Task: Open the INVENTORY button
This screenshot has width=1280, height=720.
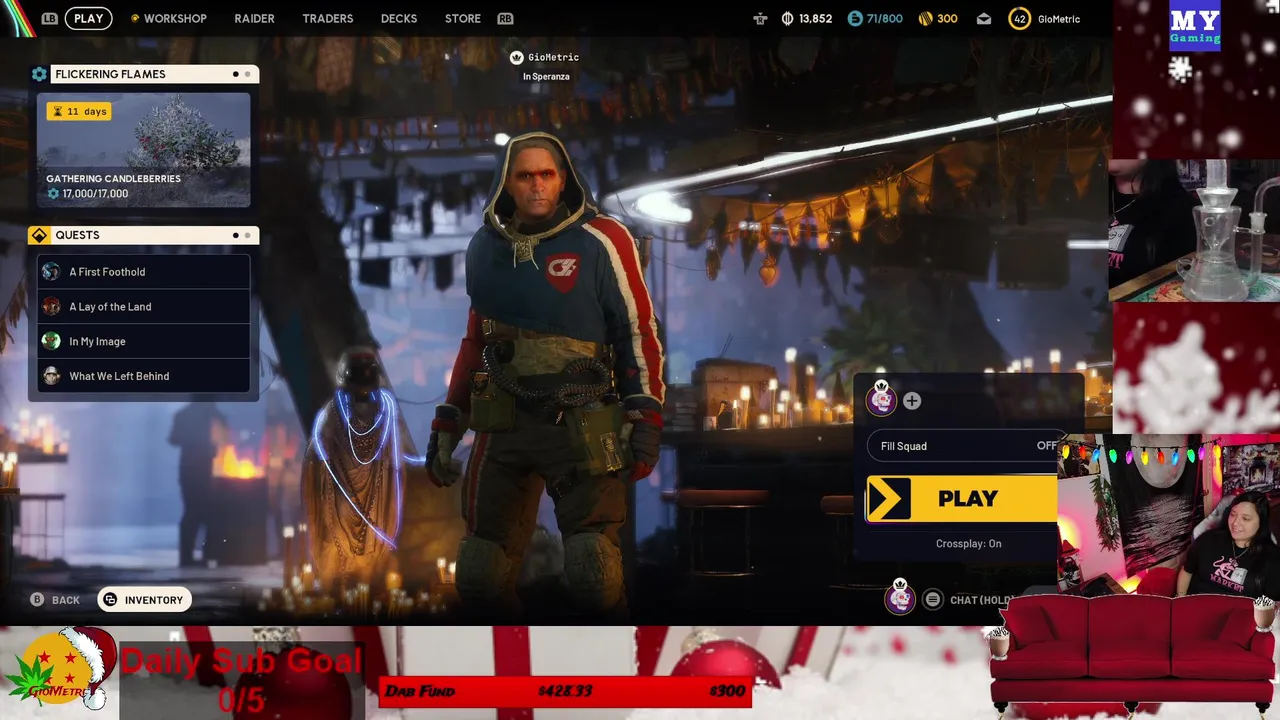Action: point(144,600)
